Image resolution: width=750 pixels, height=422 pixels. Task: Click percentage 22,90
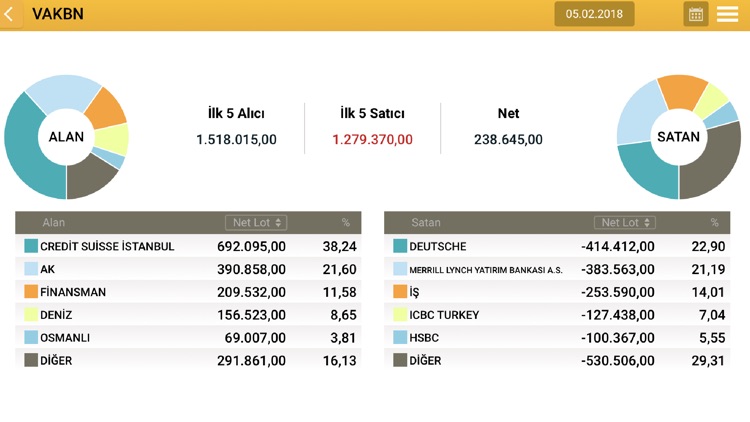(708, 246)
